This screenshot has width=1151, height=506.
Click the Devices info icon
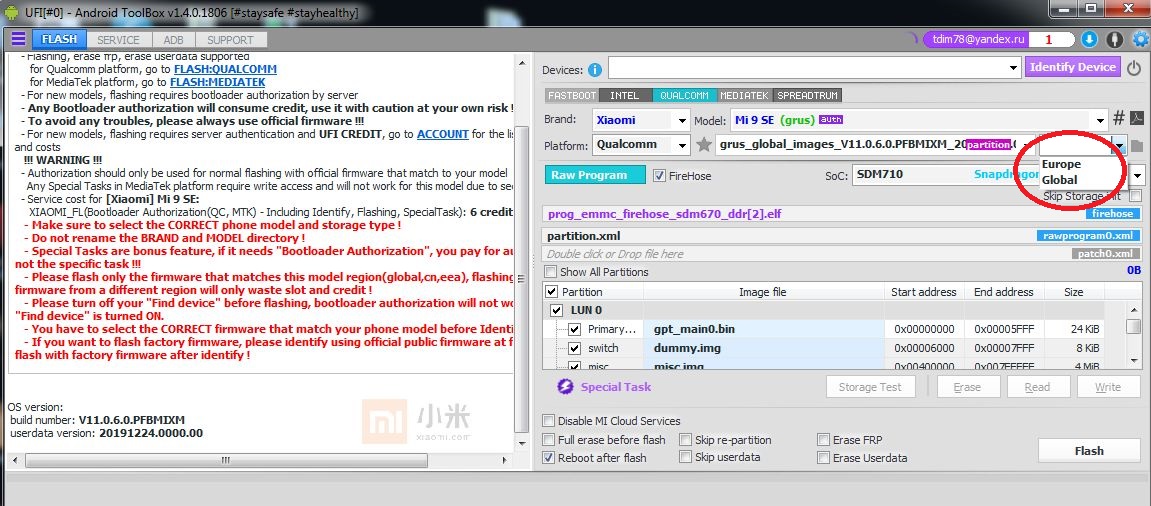595,70
